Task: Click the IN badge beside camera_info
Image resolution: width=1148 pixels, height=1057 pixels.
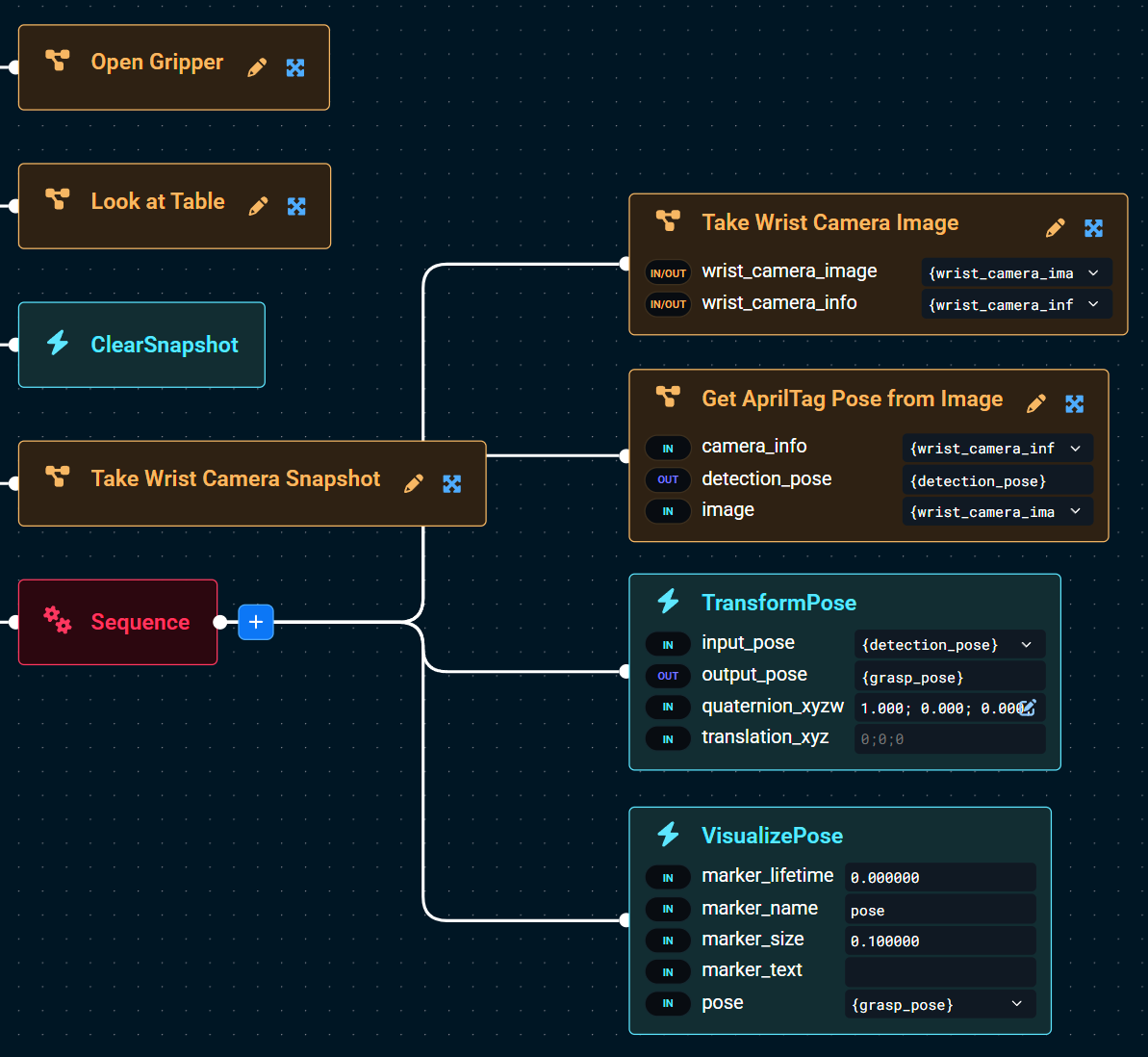Action: [x=668, y=449]
